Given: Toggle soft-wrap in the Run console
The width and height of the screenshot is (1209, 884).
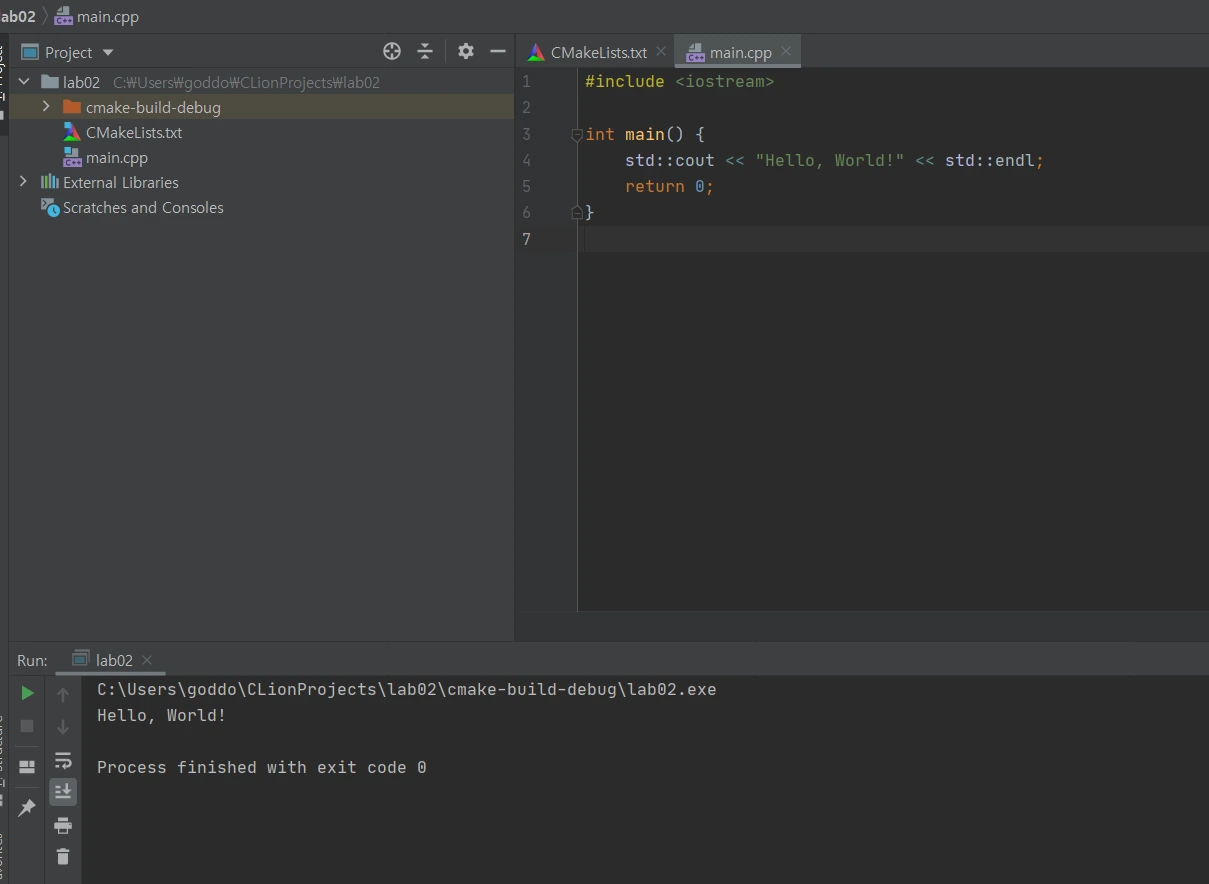Looking at the screenshot, I should (63, 760).
